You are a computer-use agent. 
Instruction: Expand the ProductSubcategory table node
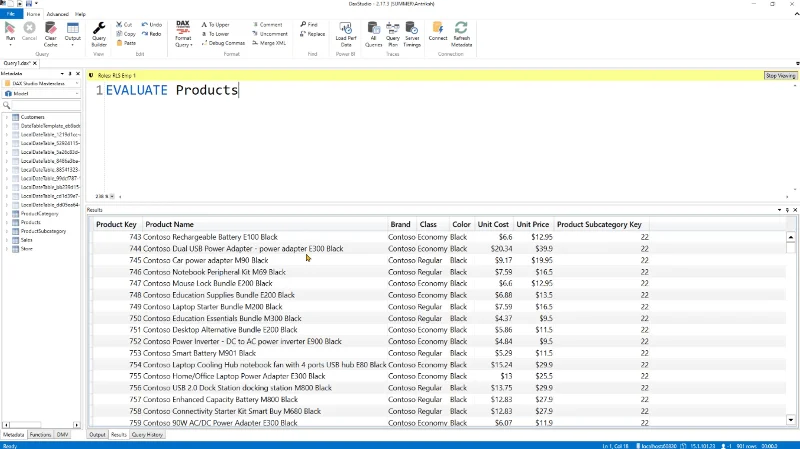pyautogui.click(x=7, y=231)
